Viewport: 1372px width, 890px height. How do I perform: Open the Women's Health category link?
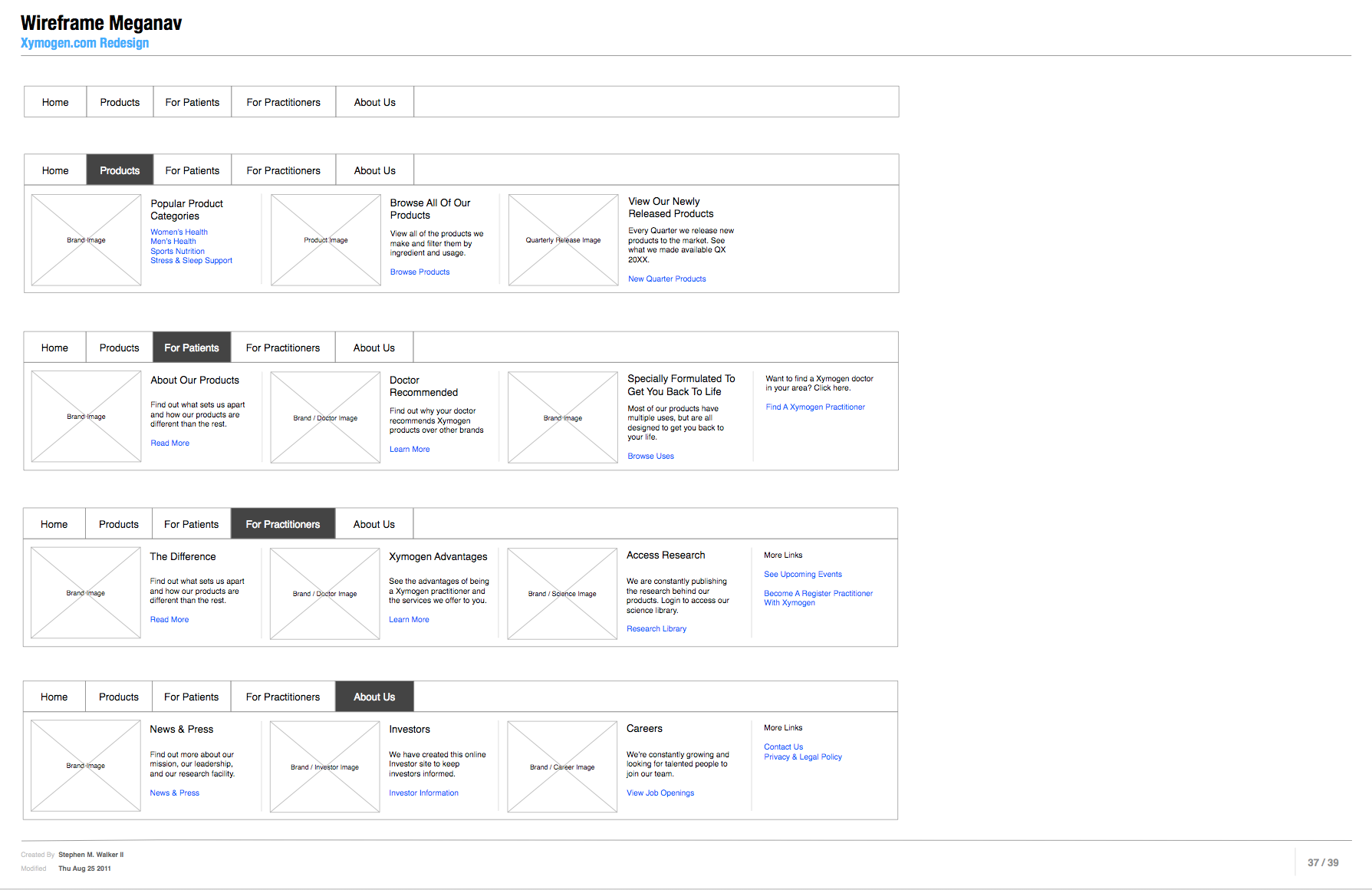click(x=179, y=232)
